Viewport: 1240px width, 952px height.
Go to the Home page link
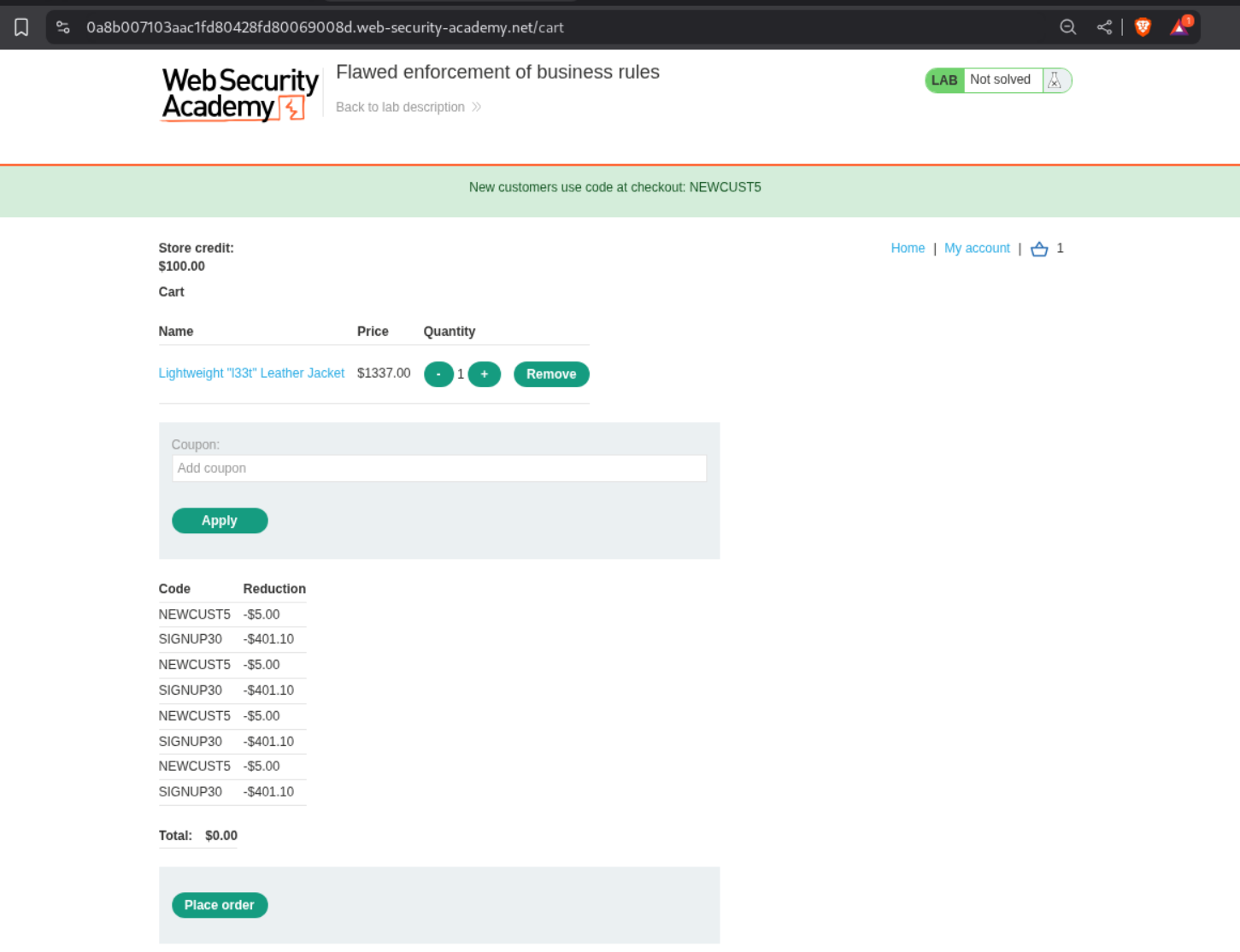(x=908, y=248)
